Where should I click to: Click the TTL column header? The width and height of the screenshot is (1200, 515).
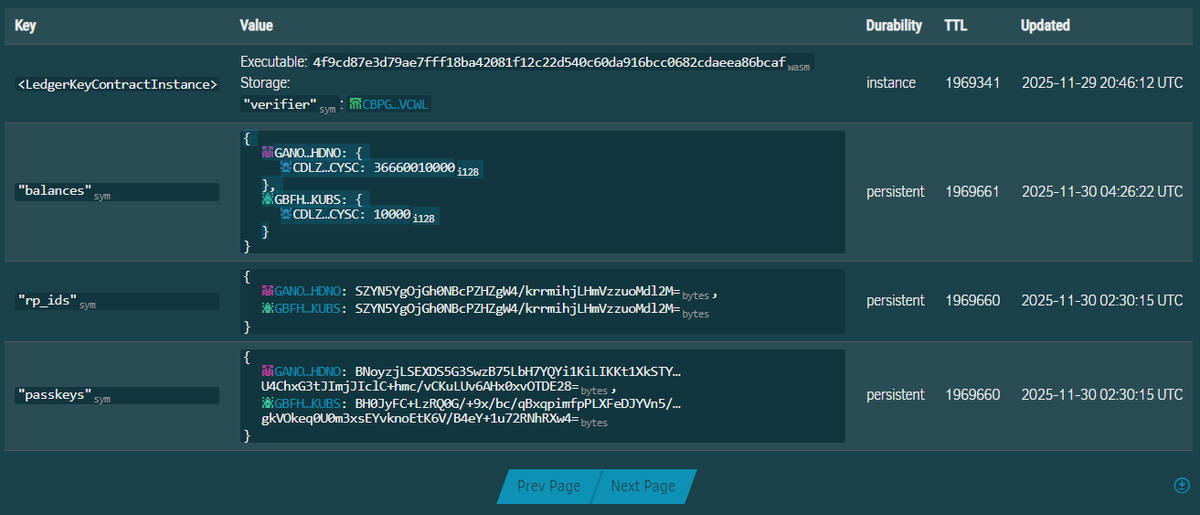point(955,25)
